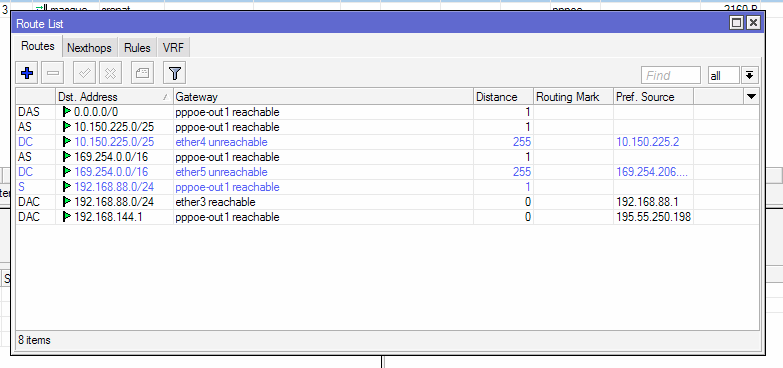Click the remove (minus) route button
The height and width of the screenshot is (368, 783).
[52, 74]
